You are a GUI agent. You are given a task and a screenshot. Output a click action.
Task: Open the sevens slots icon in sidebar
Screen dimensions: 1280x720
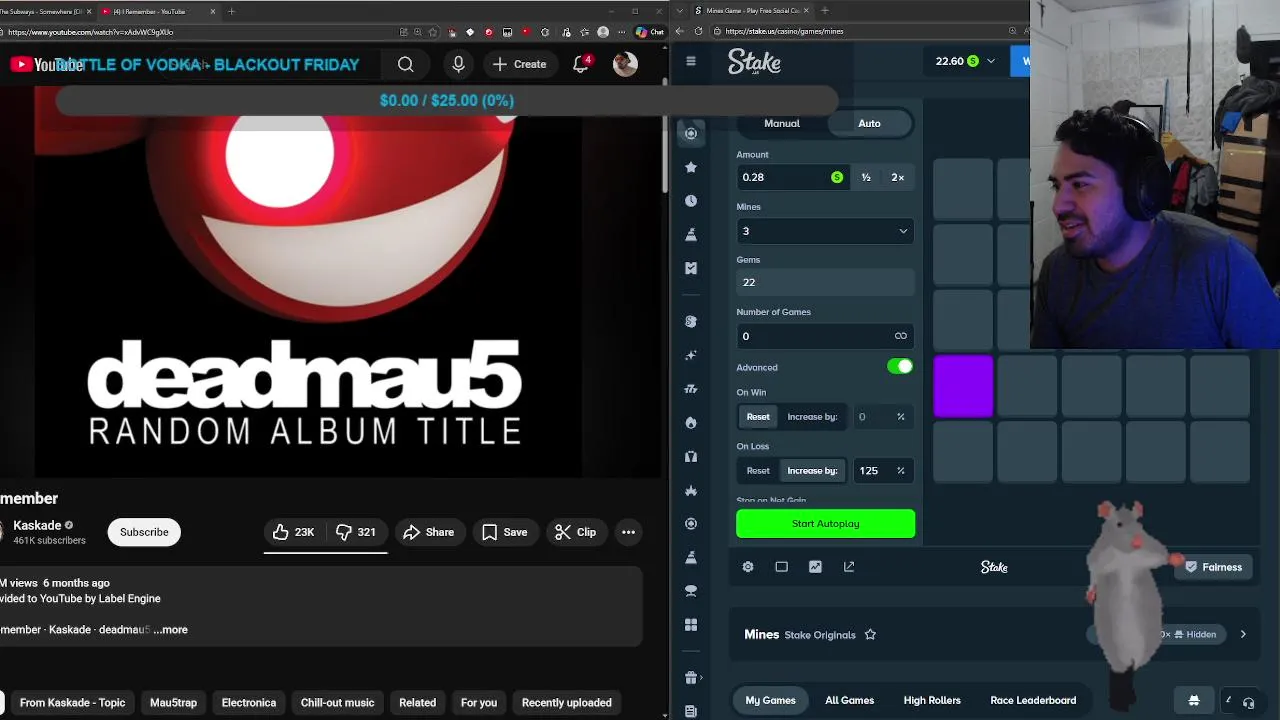pos(691,389)
